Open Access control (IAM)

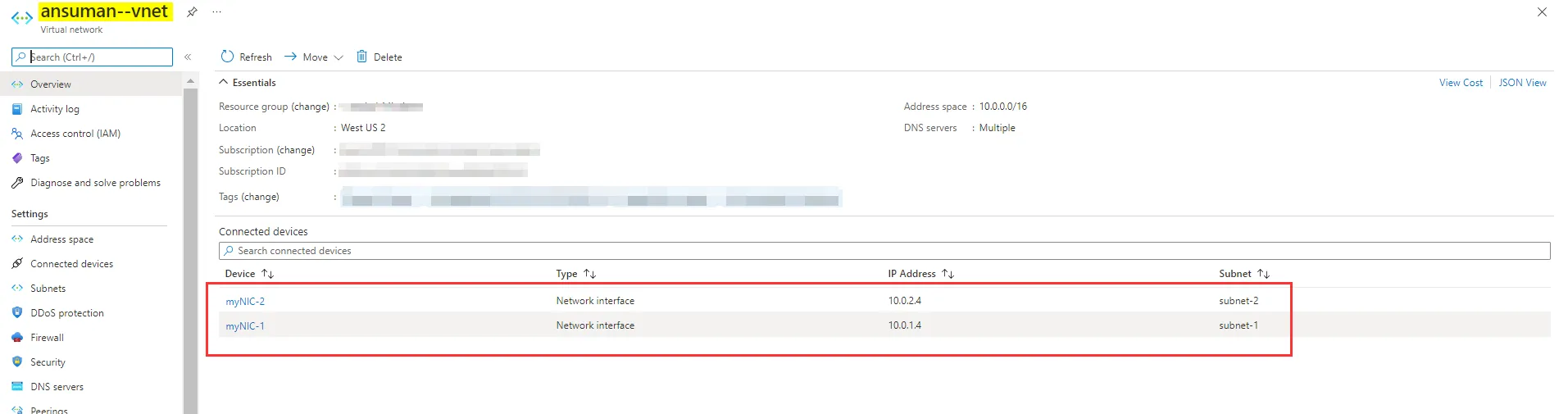pos(75,134)
